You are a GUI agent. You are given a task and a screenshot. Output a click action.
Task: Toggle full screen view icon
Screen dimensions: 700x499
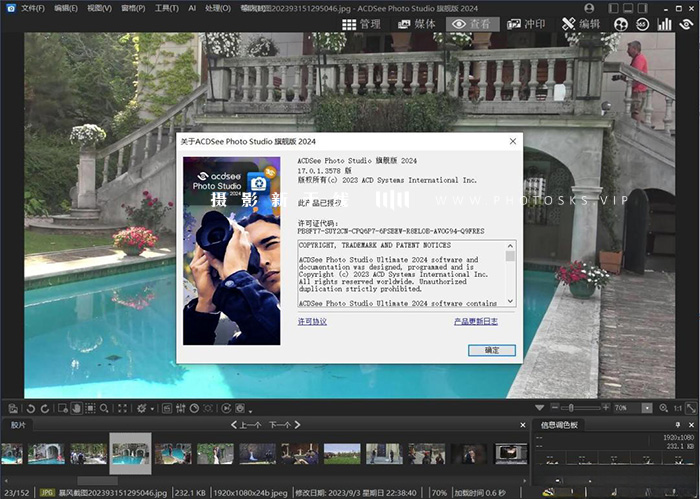click(x=122, y=408)
